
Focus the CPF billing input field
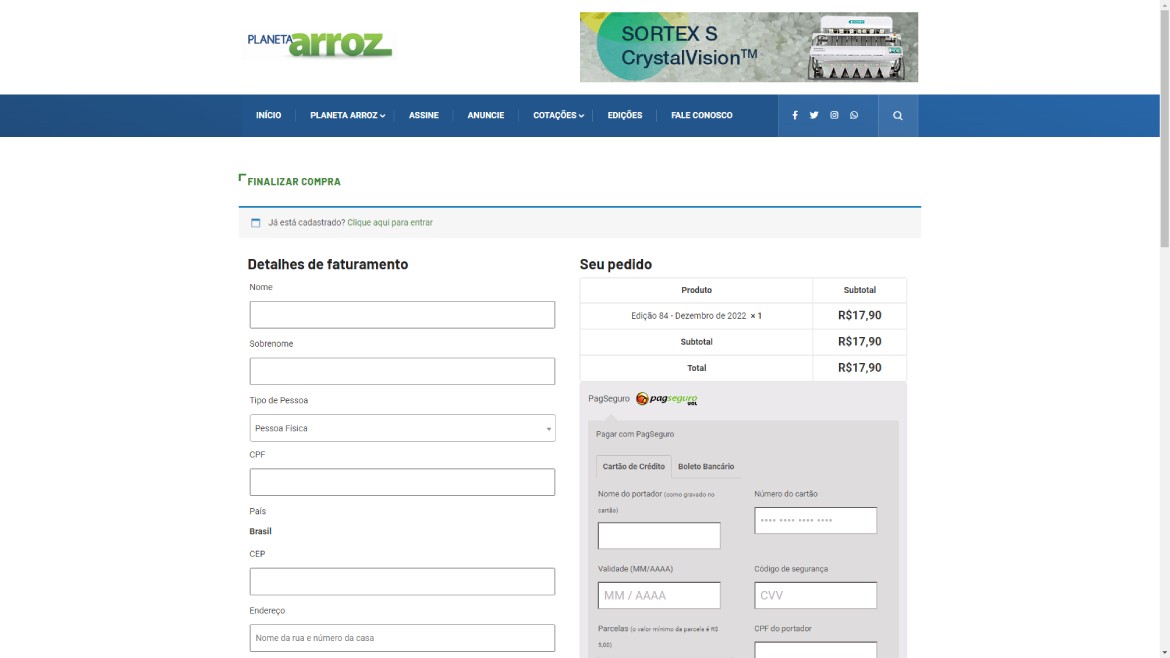coord(402,482)
